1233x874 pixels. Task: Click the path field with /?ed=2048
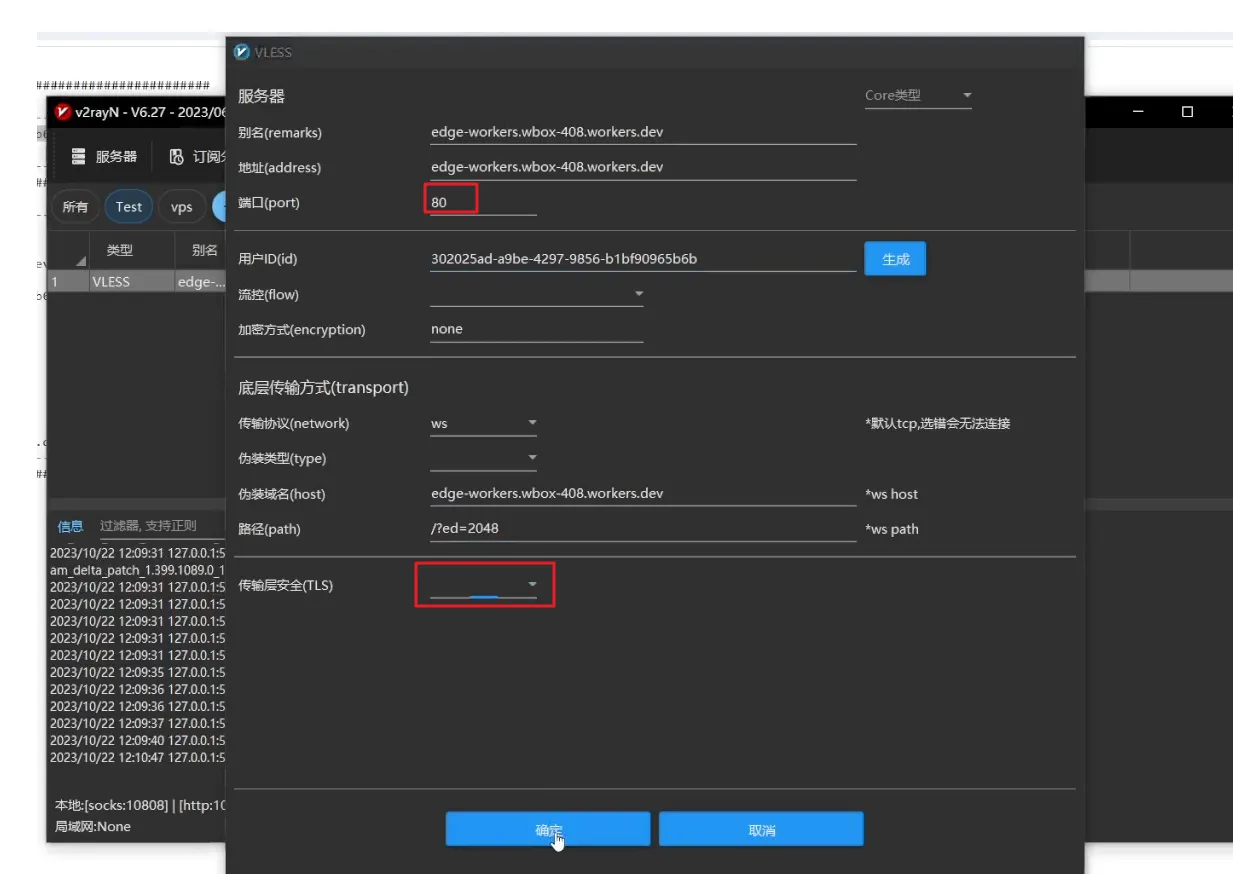643,528
